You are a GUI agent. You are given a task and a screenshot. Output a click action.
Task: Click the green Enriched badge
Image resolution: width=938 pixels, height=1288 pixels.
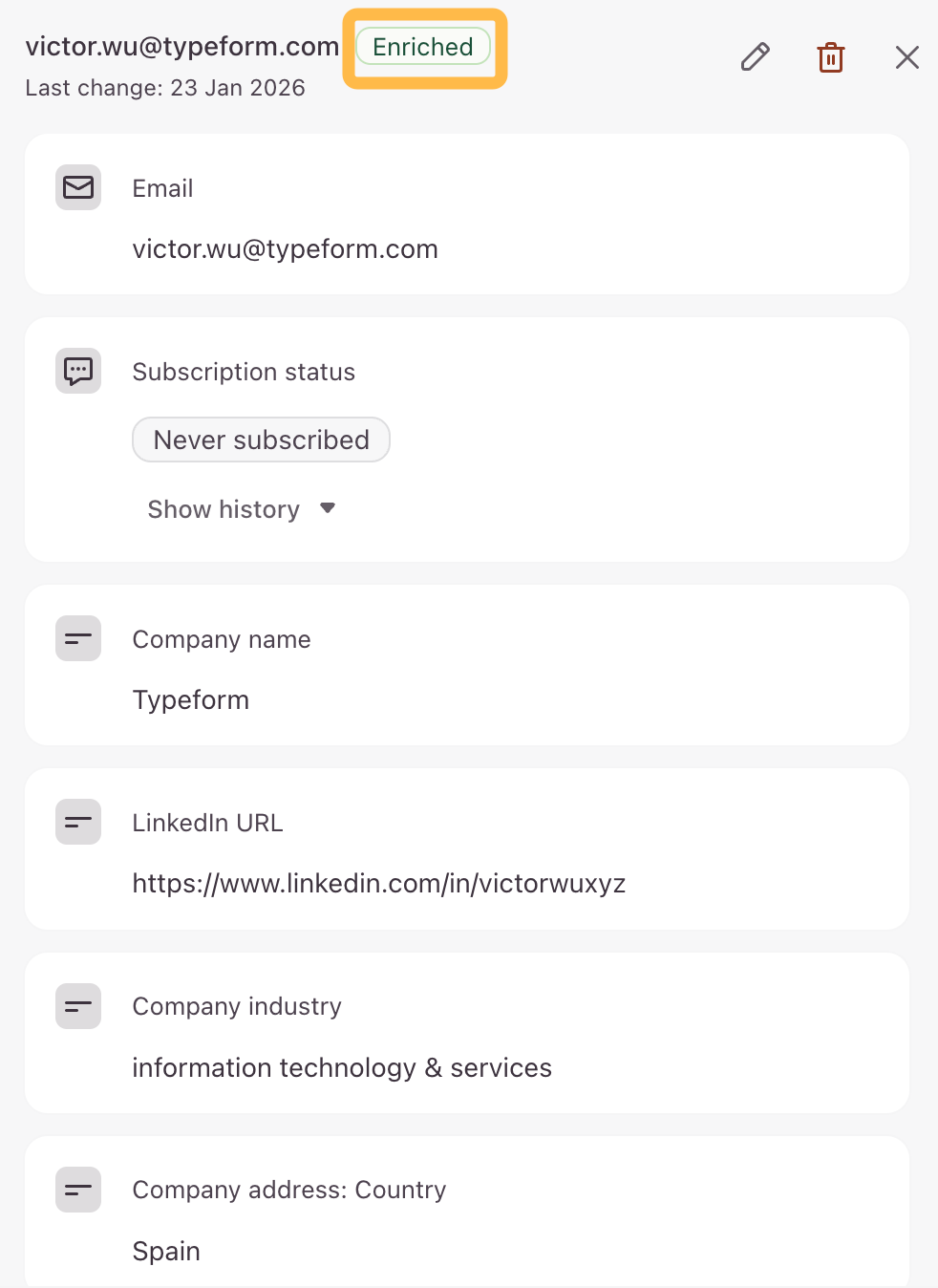423,47
